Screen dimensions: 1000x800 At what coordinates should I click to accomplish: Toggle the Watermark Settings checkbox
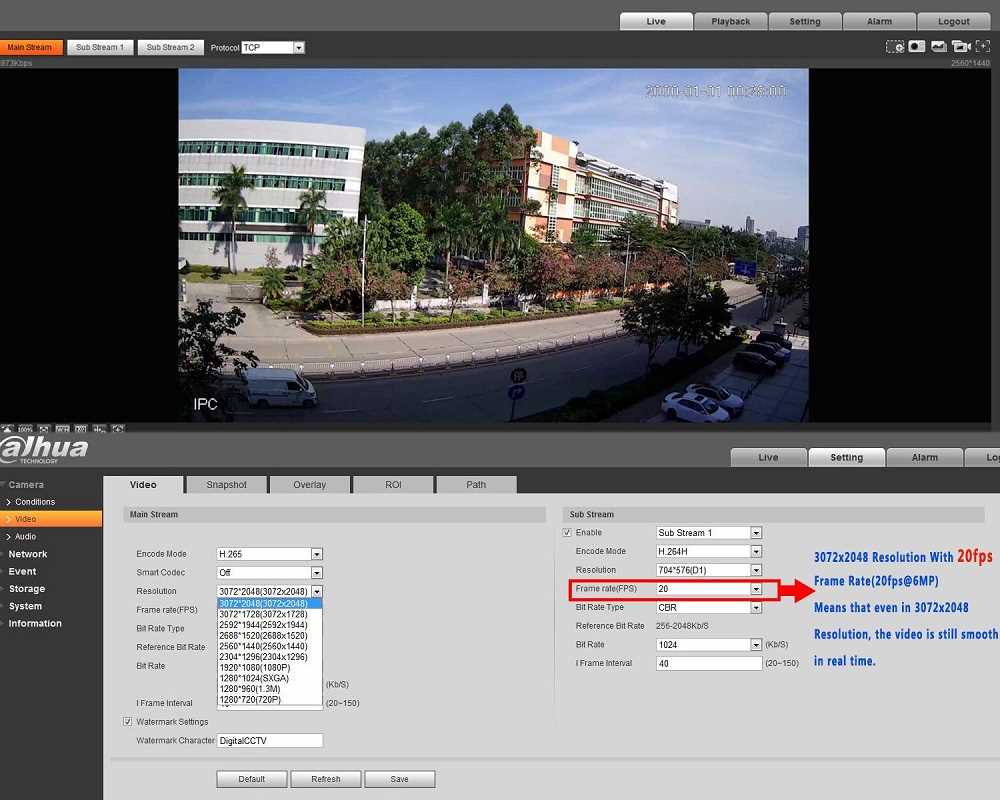[x=128, y=721]
